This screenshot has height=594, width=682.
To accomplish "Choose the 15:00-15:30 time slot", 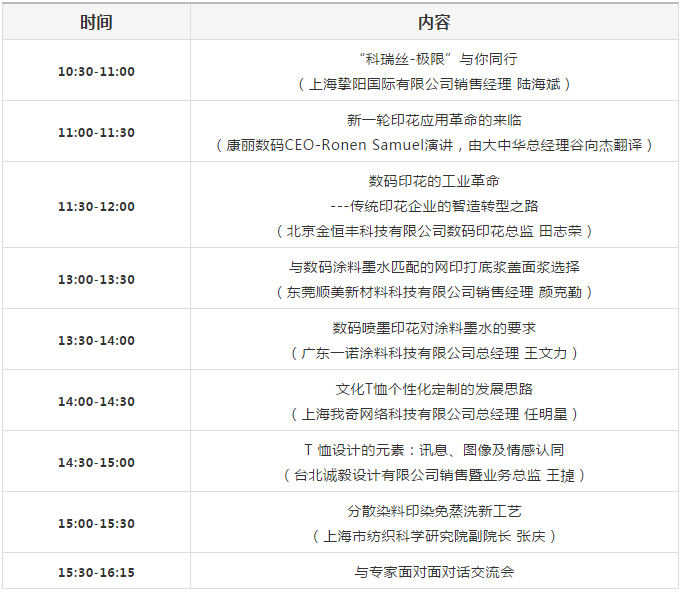I will click(96, 523).
